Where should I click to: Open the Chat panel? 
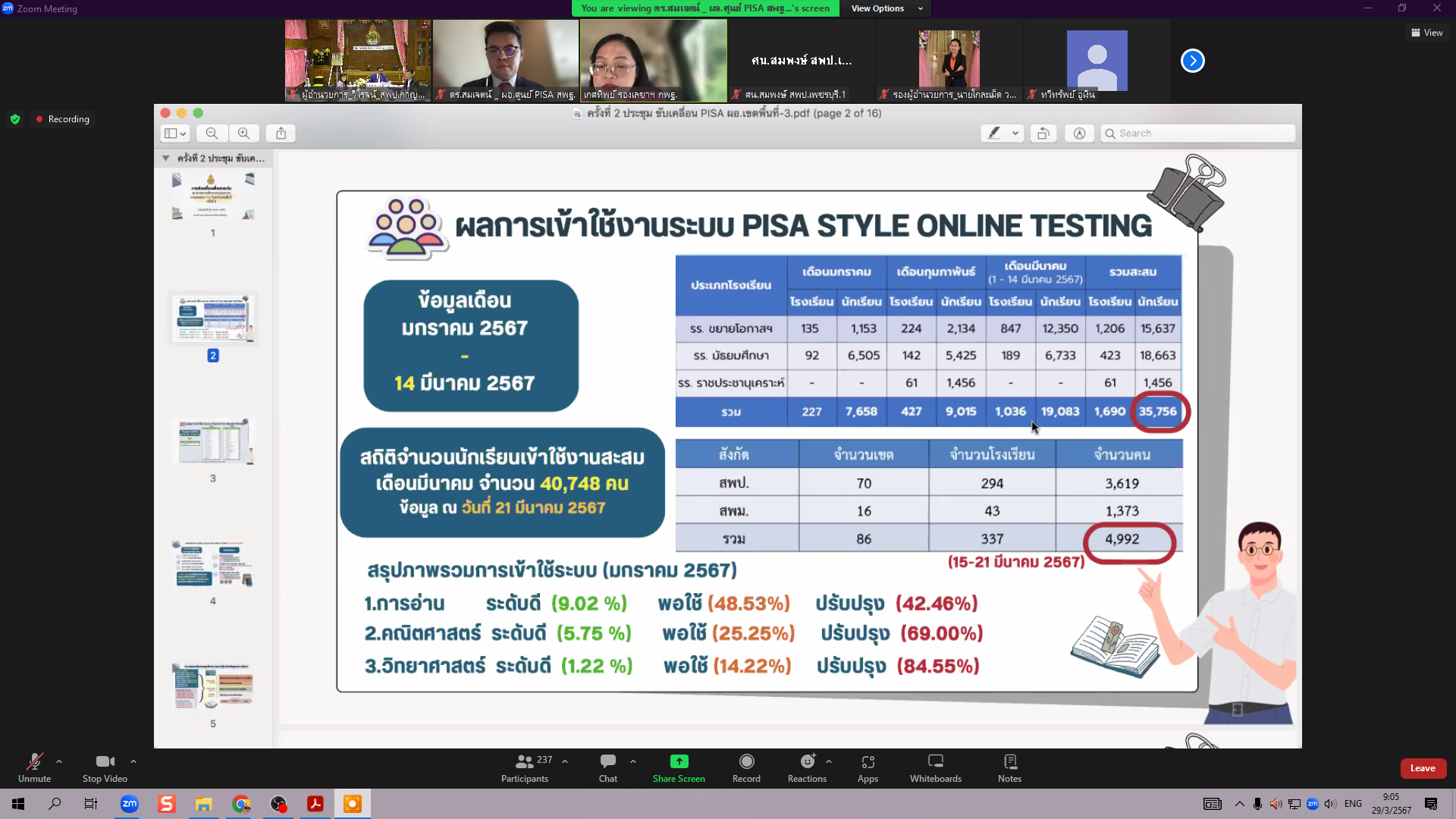coord(608,767)
